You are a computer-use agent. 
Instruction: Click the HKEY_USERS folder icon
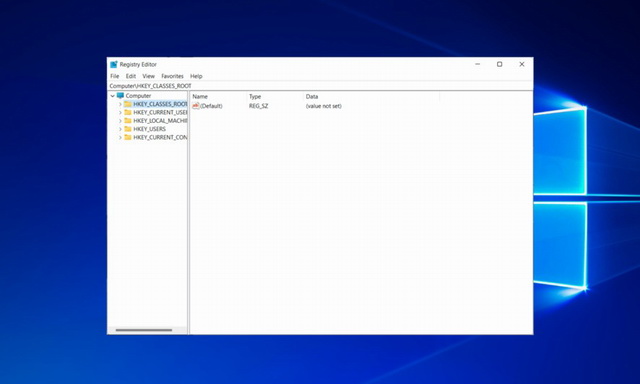tap(128, 129)
